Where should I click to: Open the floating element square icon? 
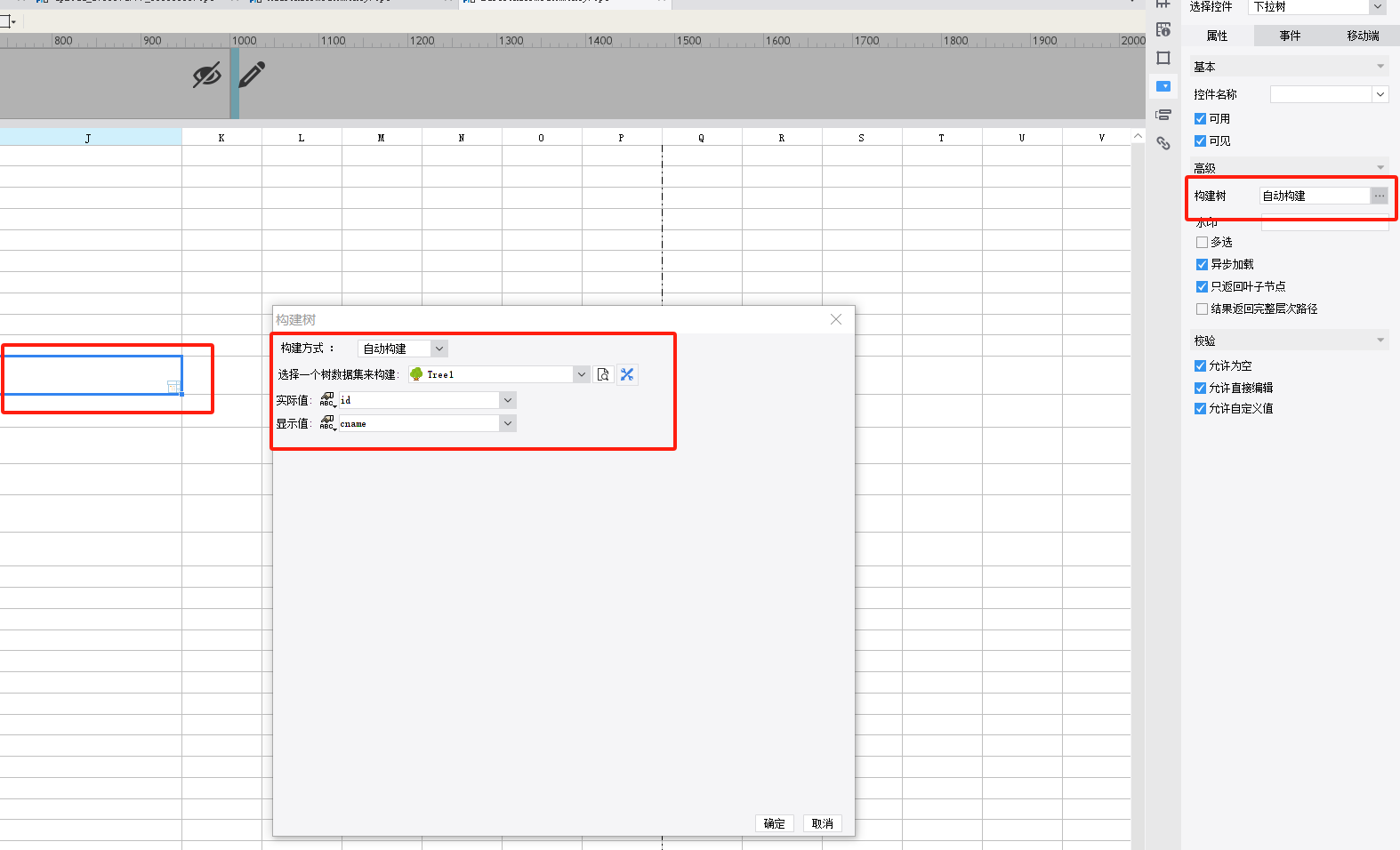pyautogui.click(x=1163, y=58)
